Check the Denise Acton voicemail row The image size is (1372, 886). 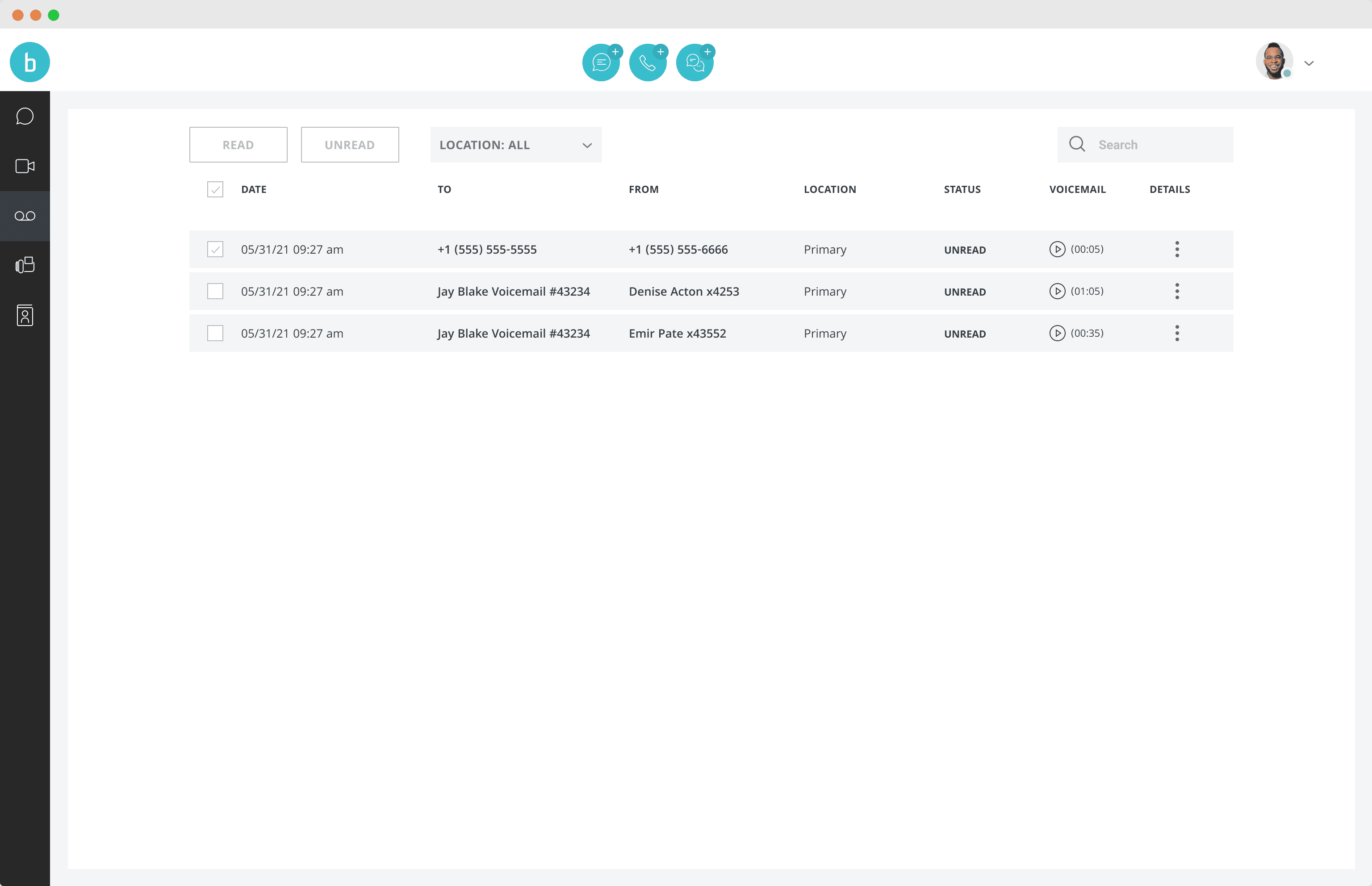215,291
